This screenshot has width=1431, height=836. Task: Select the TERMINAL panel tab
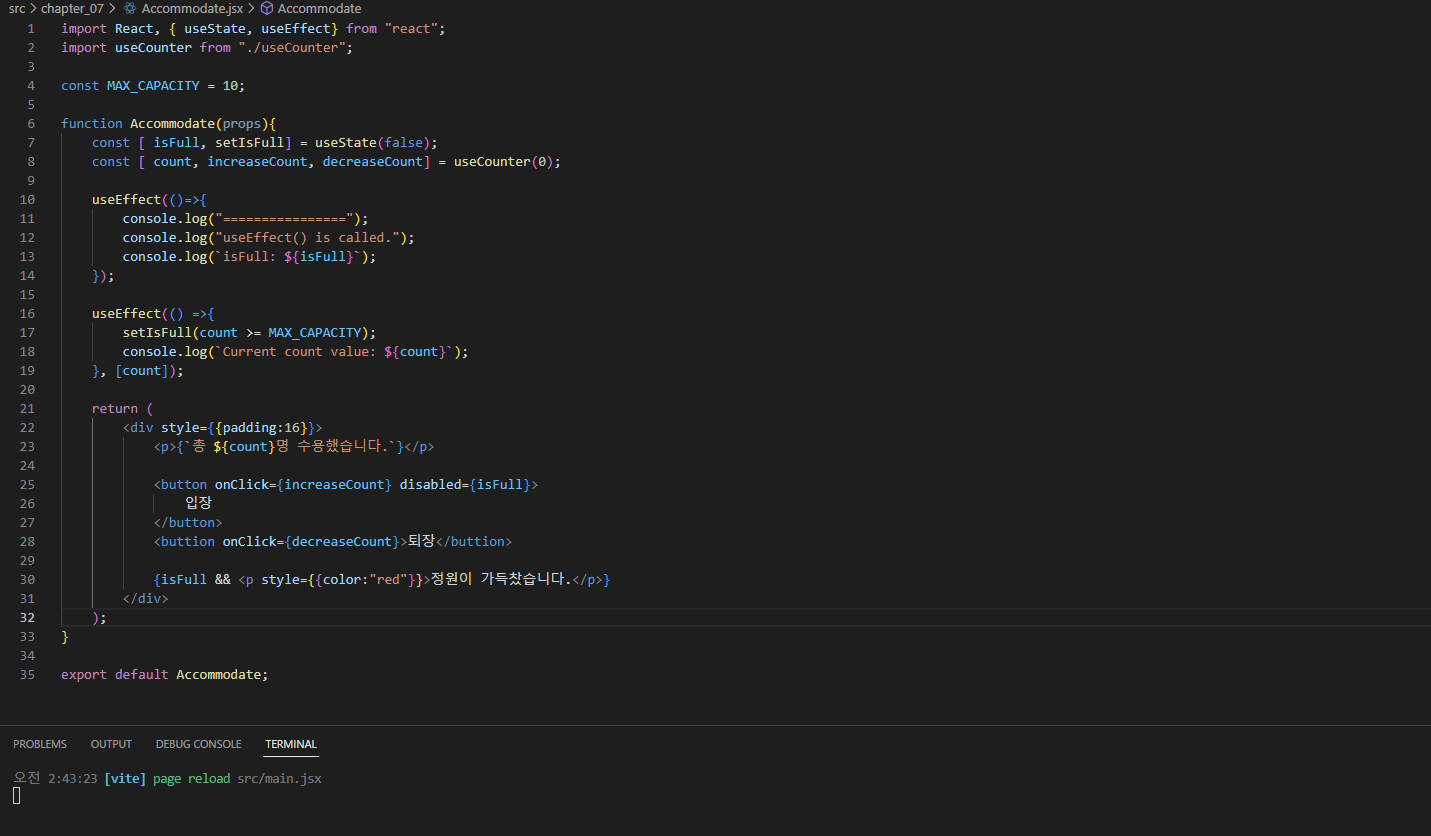point(291,744)
